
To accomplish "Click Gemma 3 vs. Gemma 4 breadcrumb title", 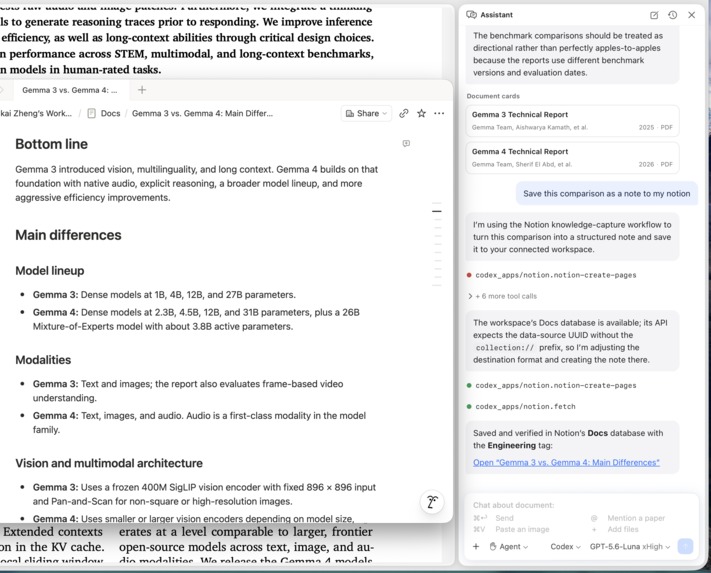I will (x=202, y=113).
